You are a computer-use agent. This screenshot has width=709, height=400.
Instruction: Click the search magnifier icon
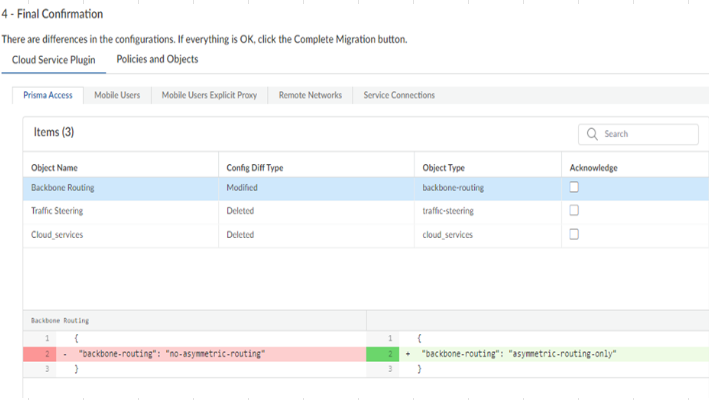592,134
